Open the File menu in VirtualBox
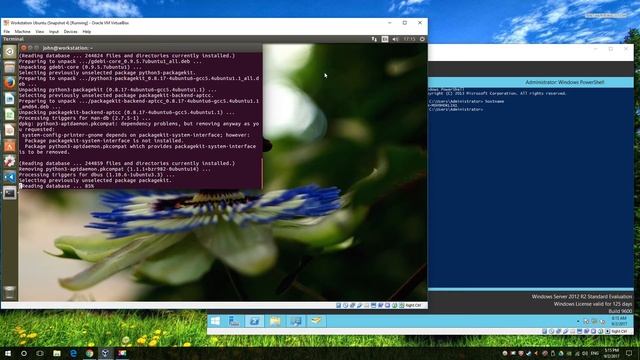Screen dimensions: 640x360 click(x=7, y=31)
